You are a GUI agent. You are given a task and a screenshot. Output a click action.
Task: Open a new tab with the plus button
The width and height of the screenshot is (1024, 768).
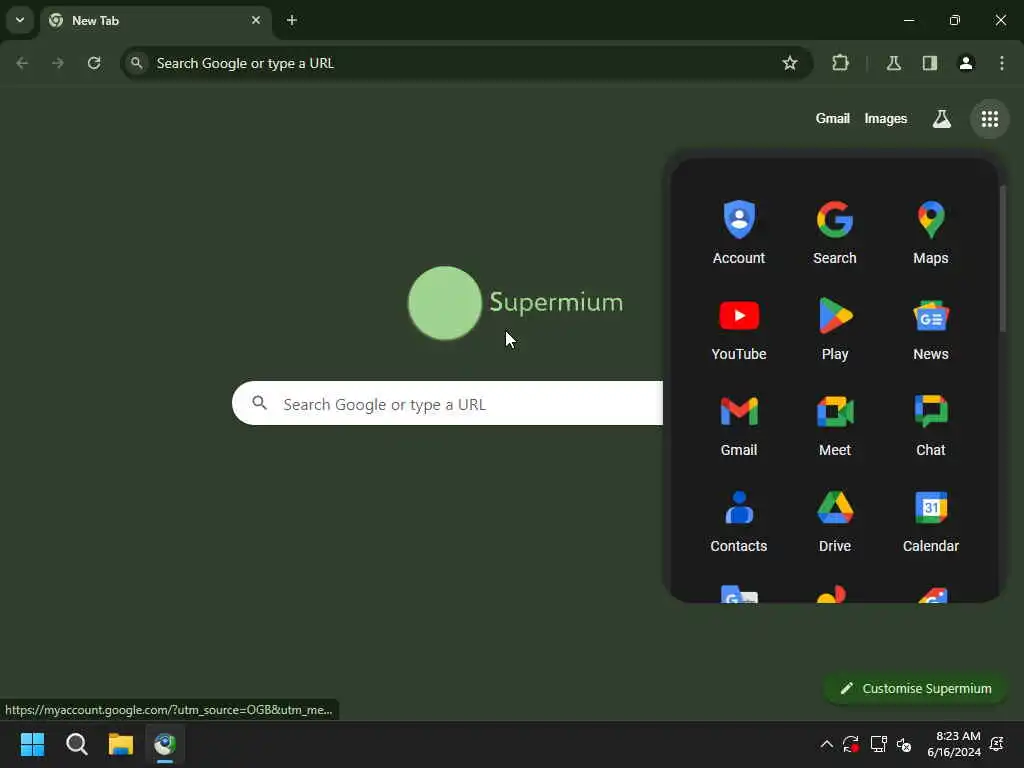click(x=292, y=20)
